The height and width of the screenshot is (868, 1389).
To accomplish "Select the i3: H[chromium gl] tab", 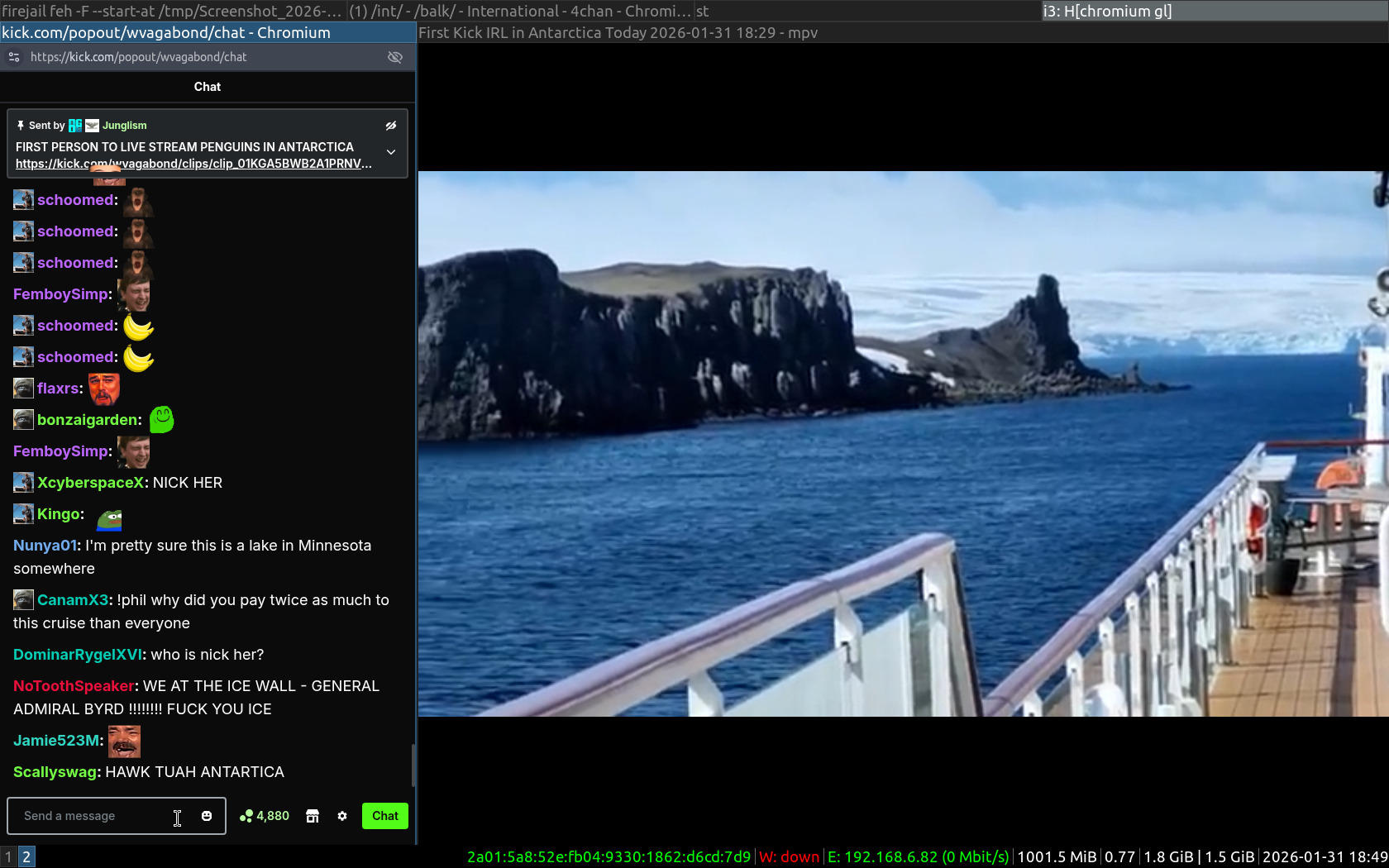I will pos(1215,11).
